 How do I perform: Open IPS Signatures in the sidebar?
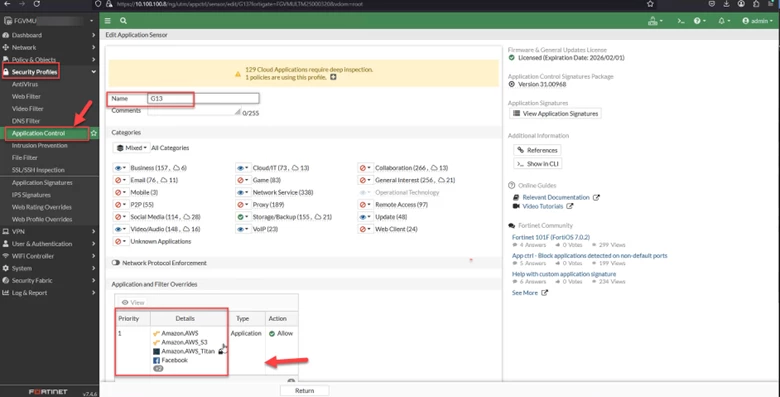click(x=31, y=195)
